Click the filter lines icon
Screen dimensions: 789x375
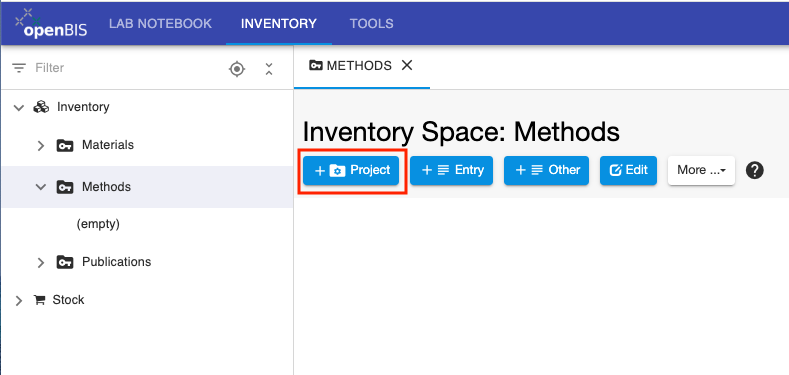[x=19, y=68]
